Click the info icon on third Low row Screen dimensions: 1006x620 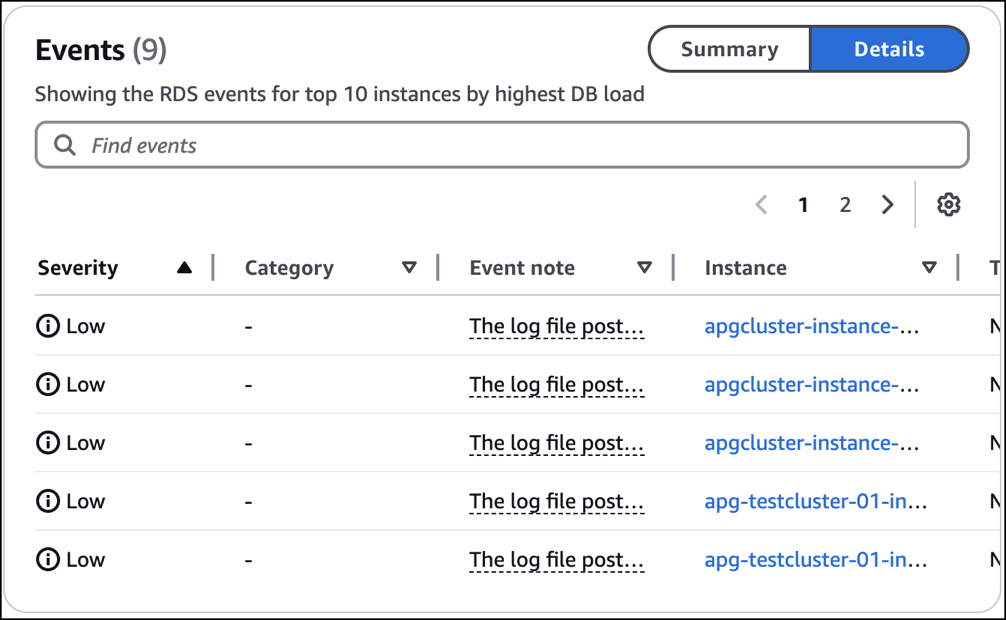[x=47, y=442]
